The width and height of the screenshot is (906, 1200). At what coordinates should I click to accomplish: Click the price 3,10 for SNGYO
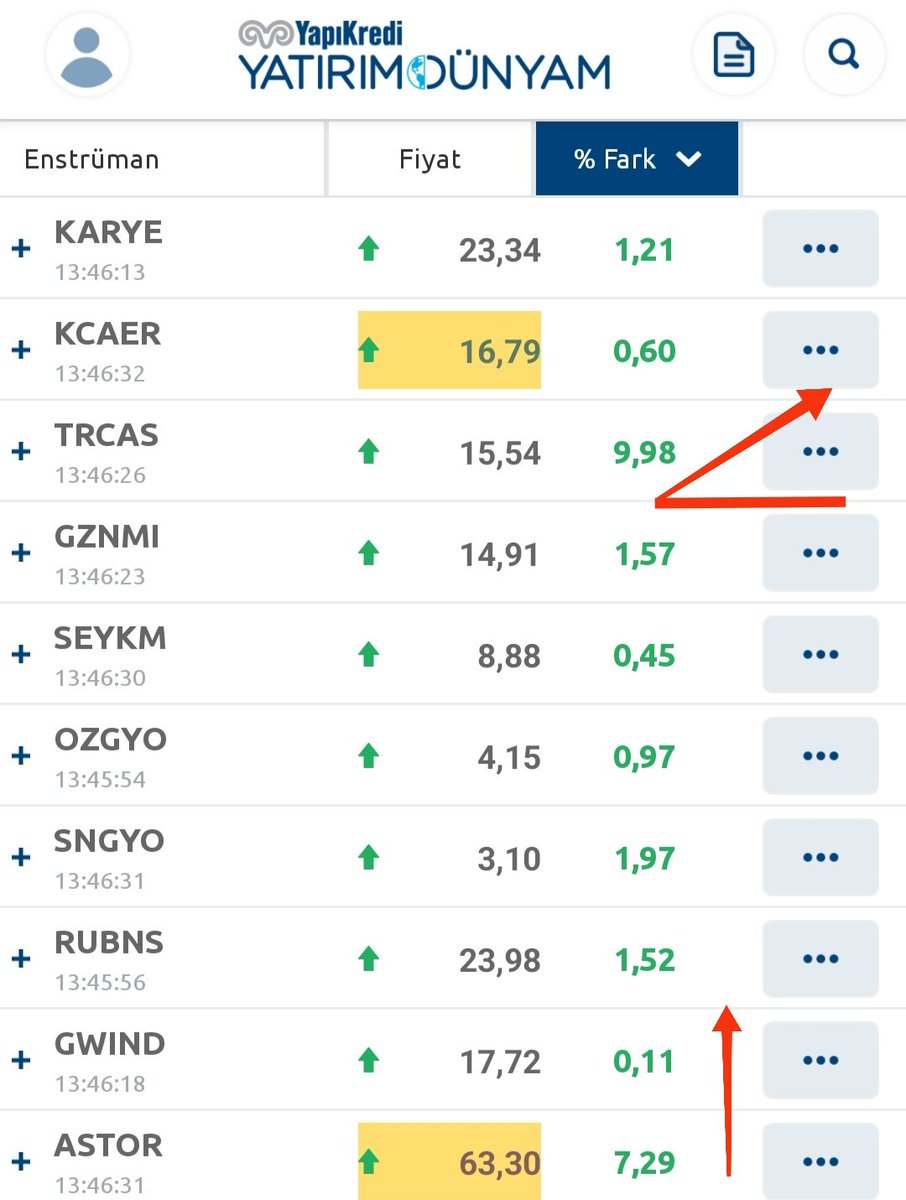508,859
